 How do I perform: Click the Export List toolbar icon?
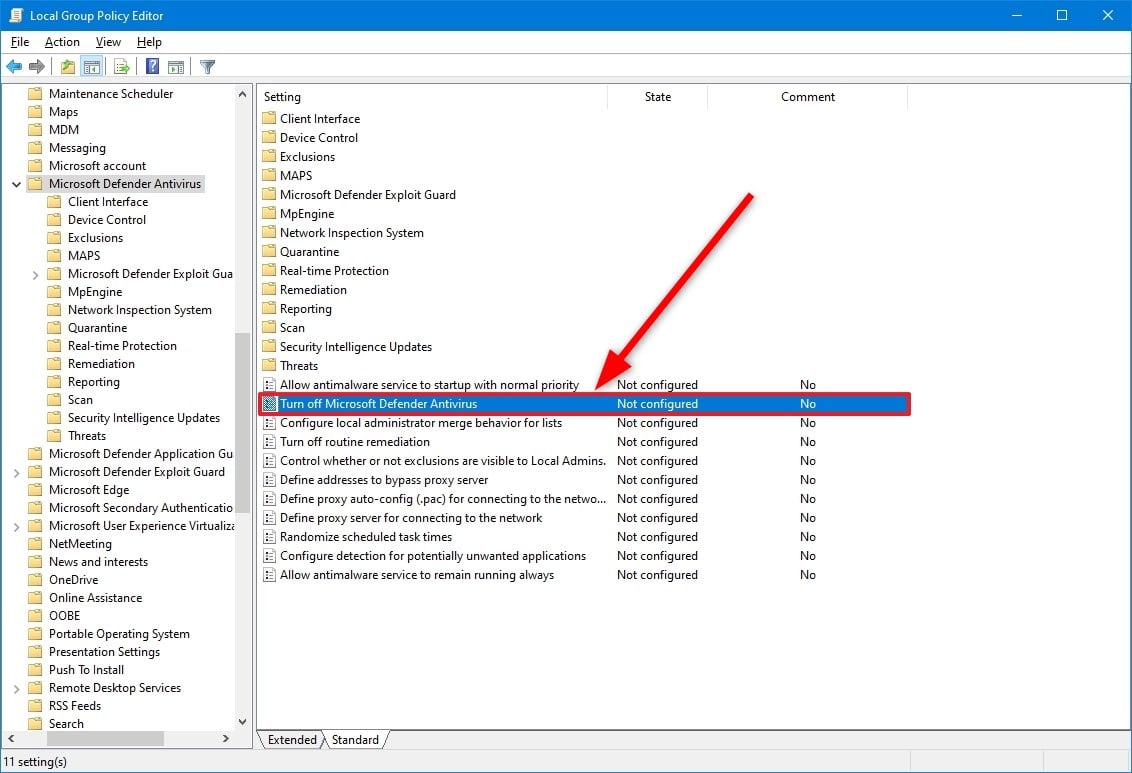point(121,67)
